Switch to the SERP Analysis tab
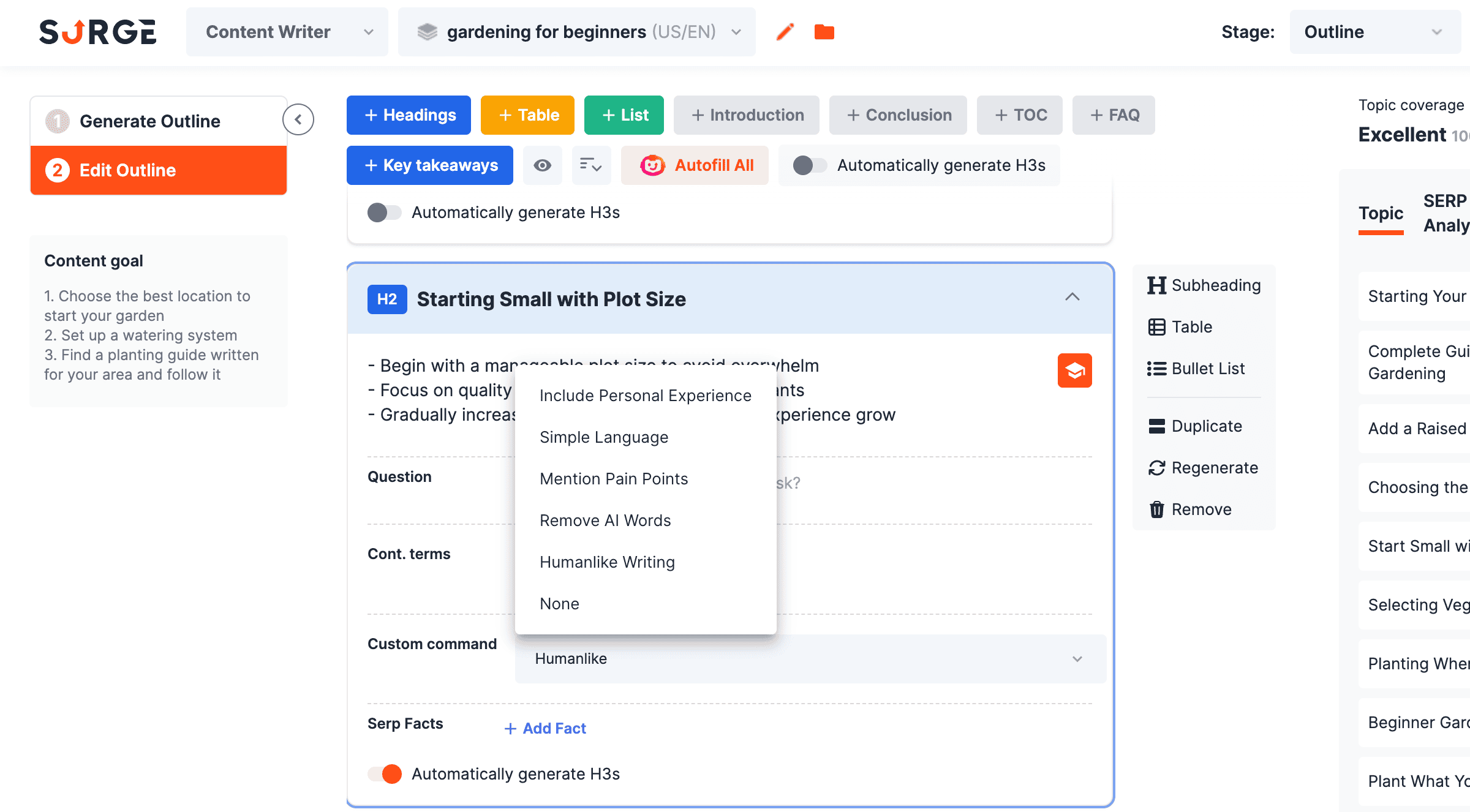1470x812 pixels. pos(1445,213)
